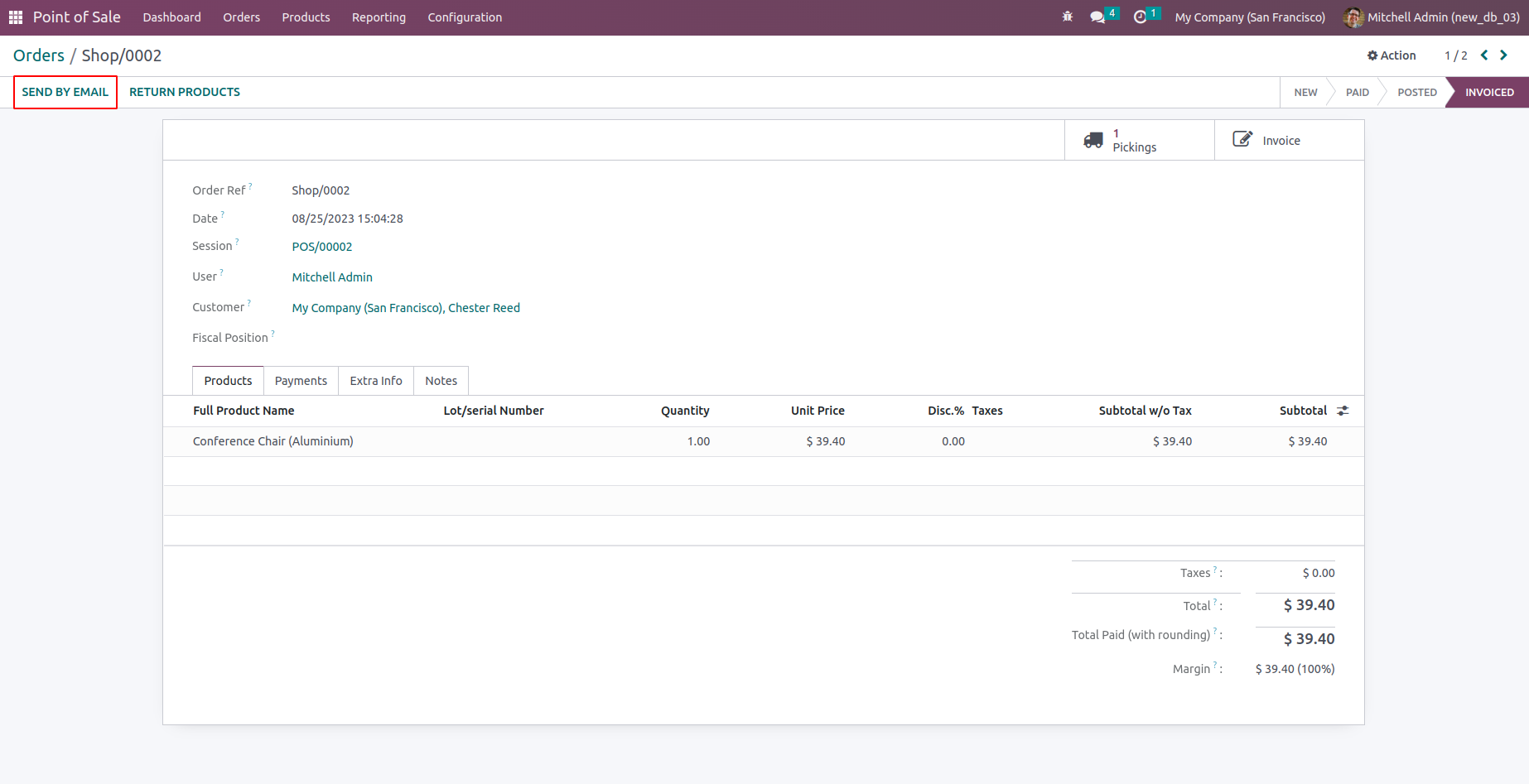
Task: Show help tooltip for Session
Action: 237,241
